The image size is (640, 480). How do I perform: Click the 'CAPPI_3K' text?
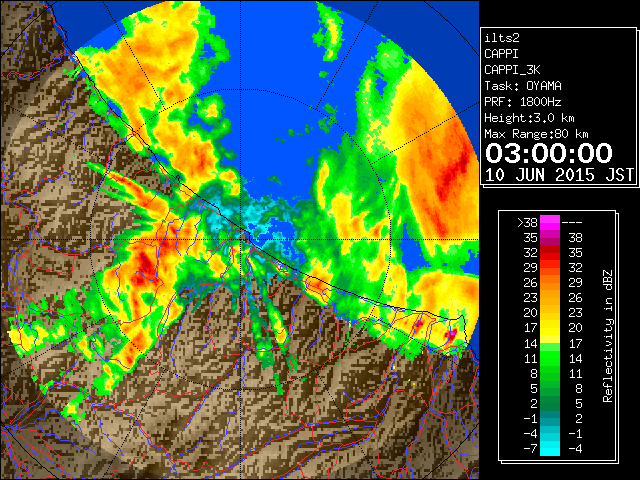(x=512, y=70)
